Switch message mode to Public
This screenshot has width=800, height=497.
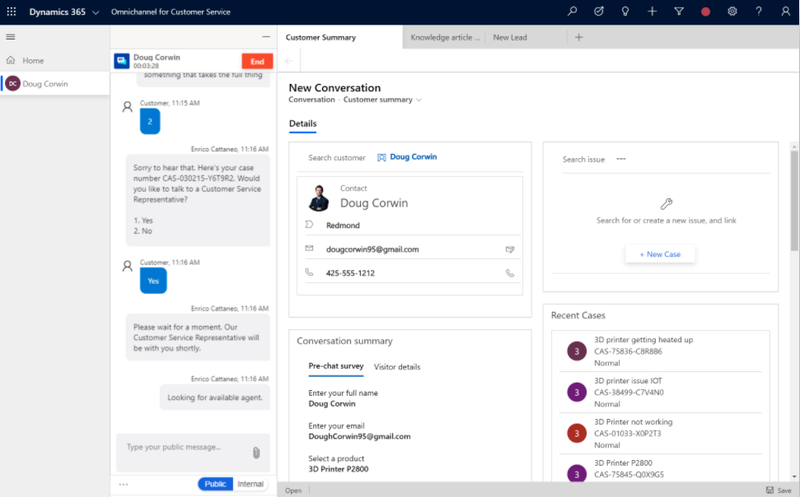pos(215,484)
